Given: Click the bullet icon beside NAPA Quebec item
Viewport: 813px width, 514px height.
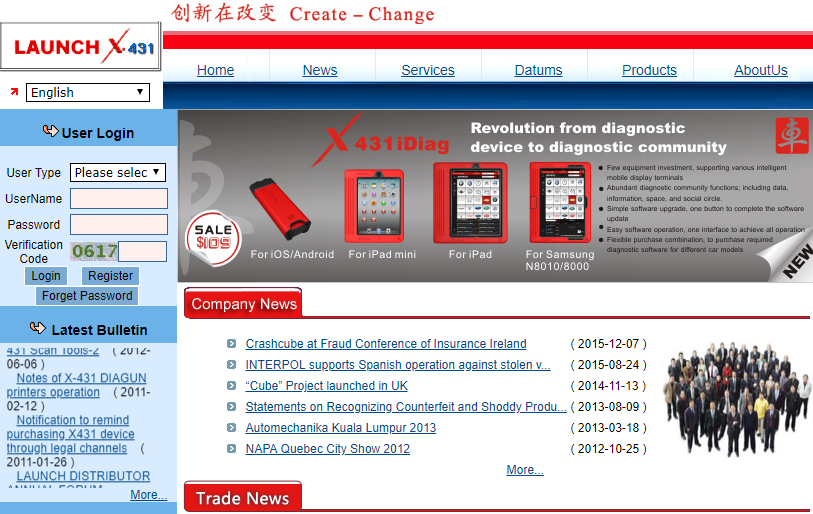Looking at the screenshot, I should coord(231,449).
